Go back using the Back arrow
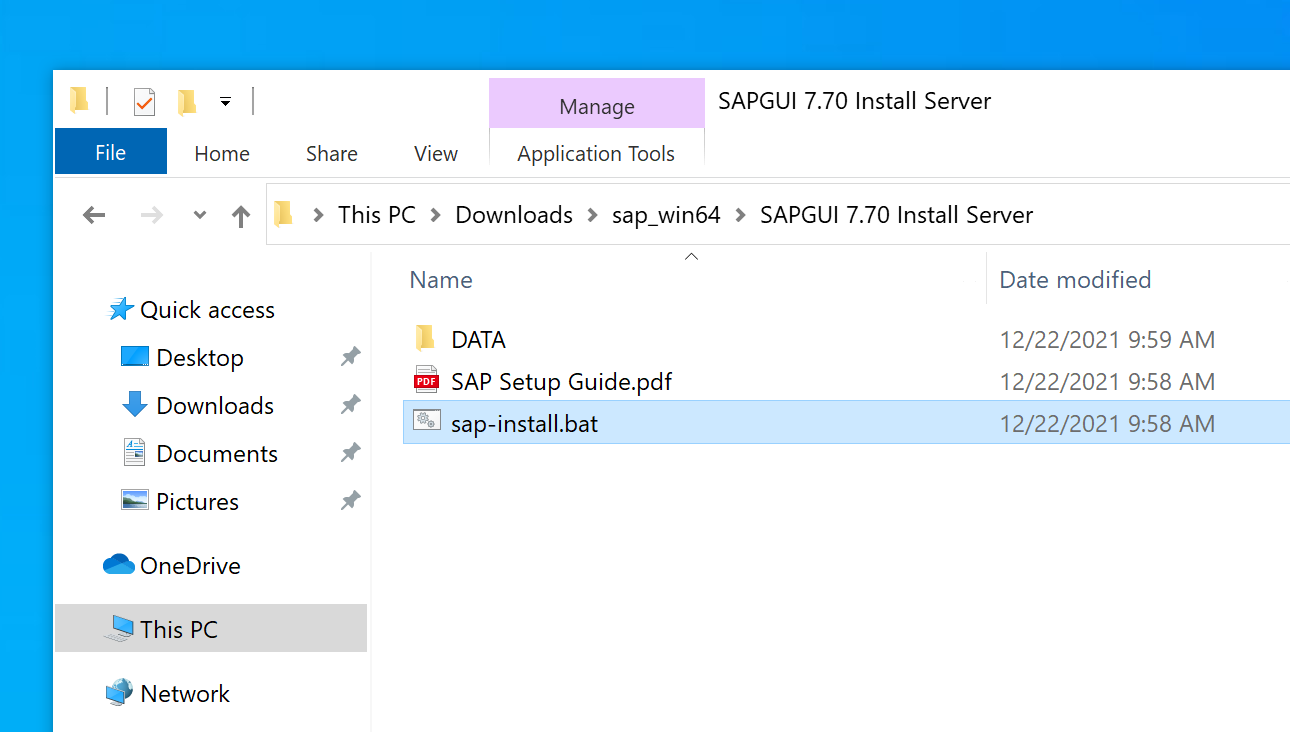The width and height of the screenshot is (1290, 732). [x=94, y=215]
